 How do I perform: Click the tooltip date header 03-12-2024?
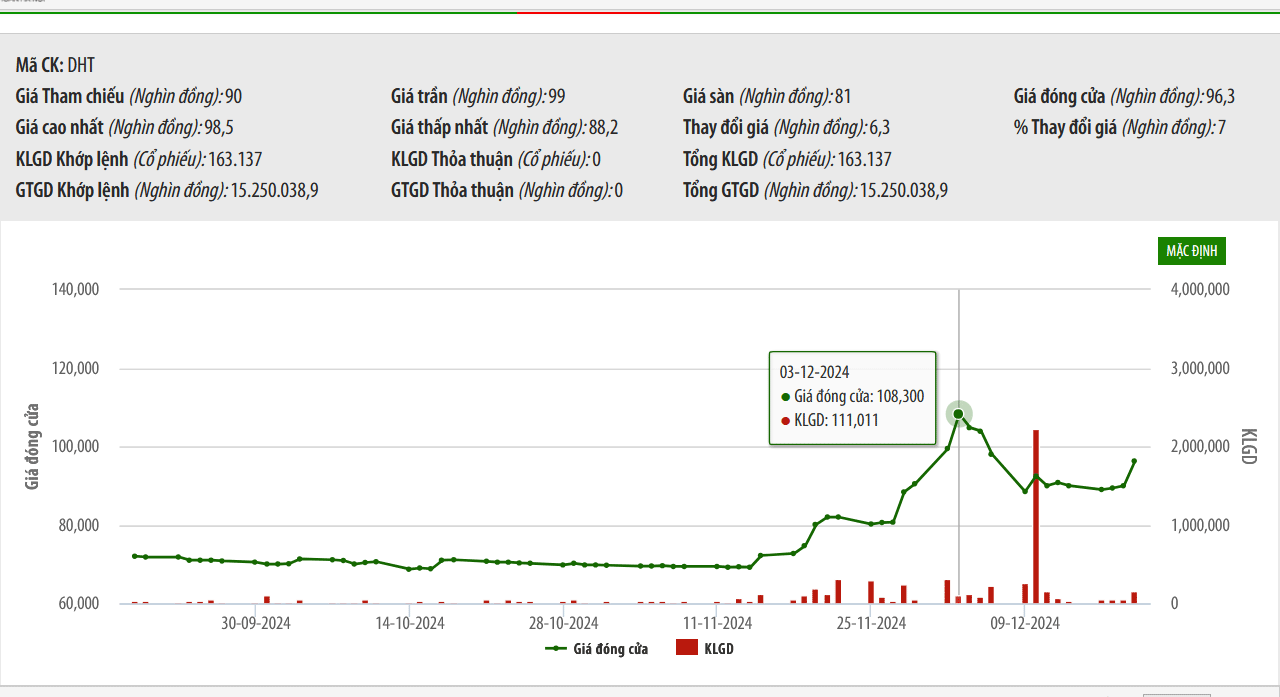point(814,372)
